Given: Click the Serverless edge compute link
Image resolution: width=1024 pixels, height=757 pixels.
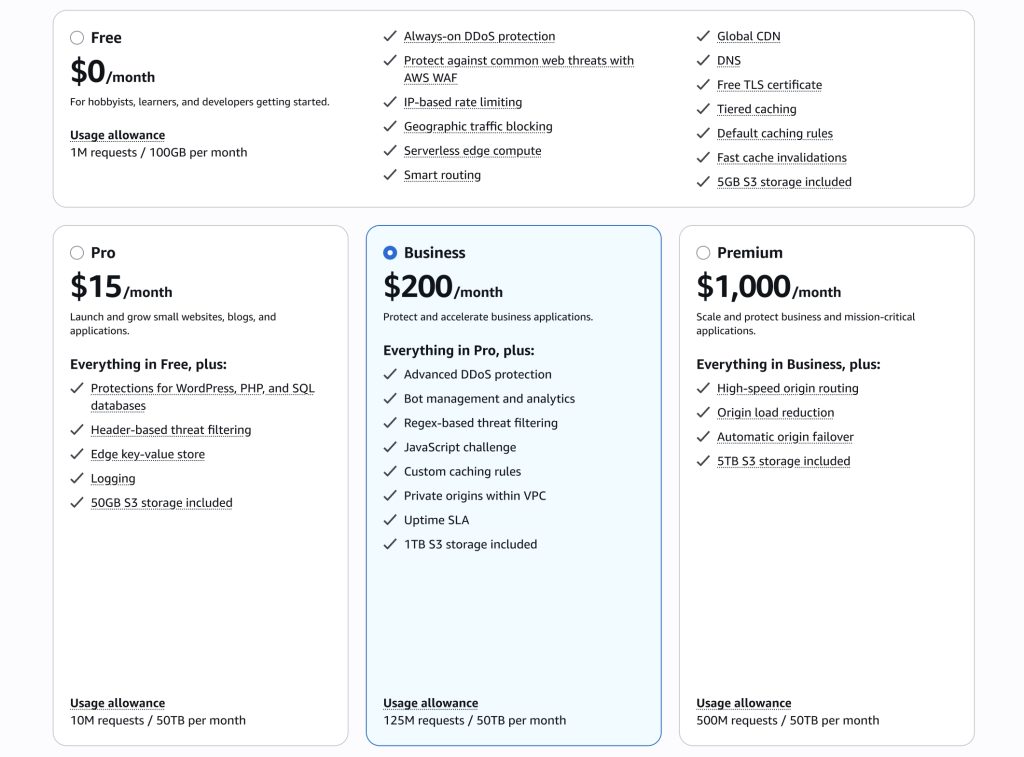Looking at the screenshot, I should (x=472, y=150).
